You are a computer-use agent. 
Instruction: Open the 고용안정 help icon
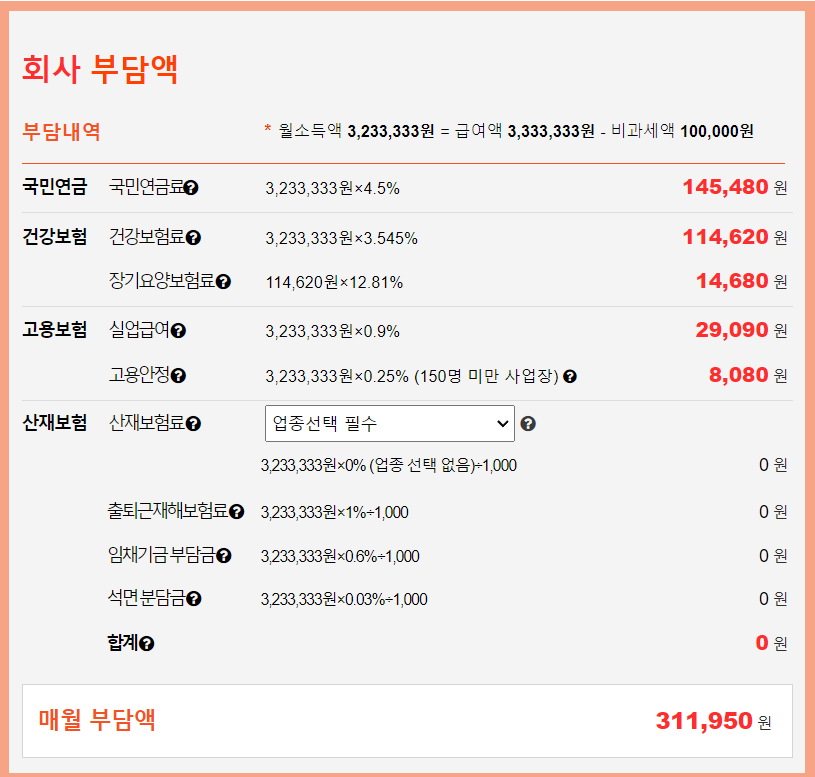pos(179,376)
